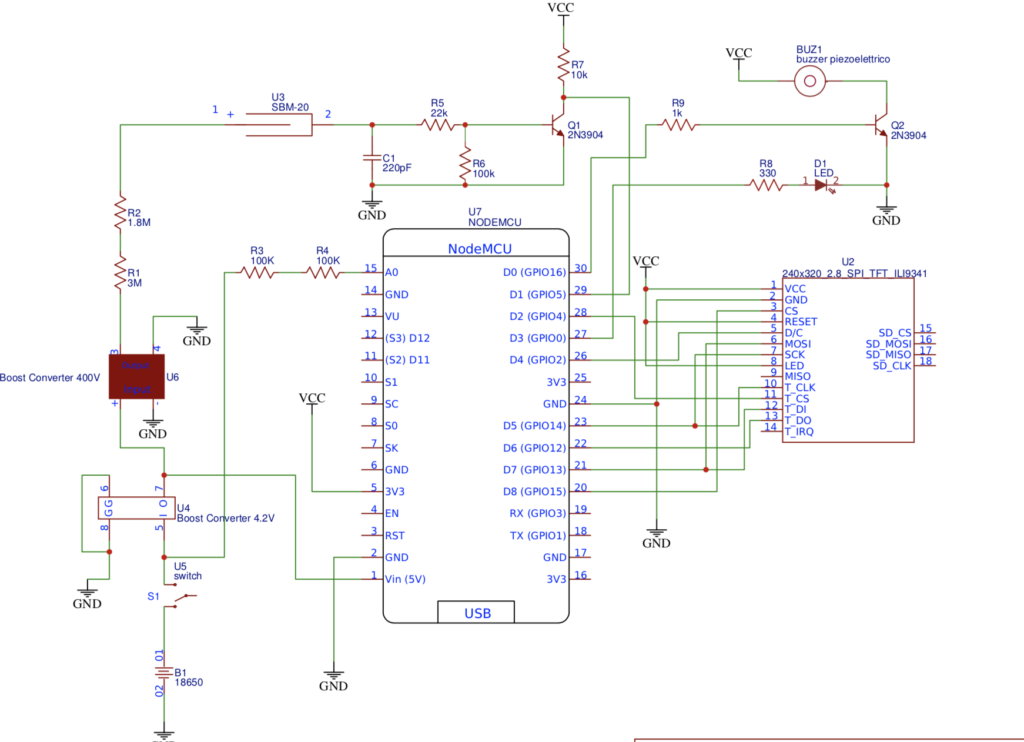1024x742 pixels.
Task: Select the C1 220pF capacitor
Action: (x=372, y=159)
